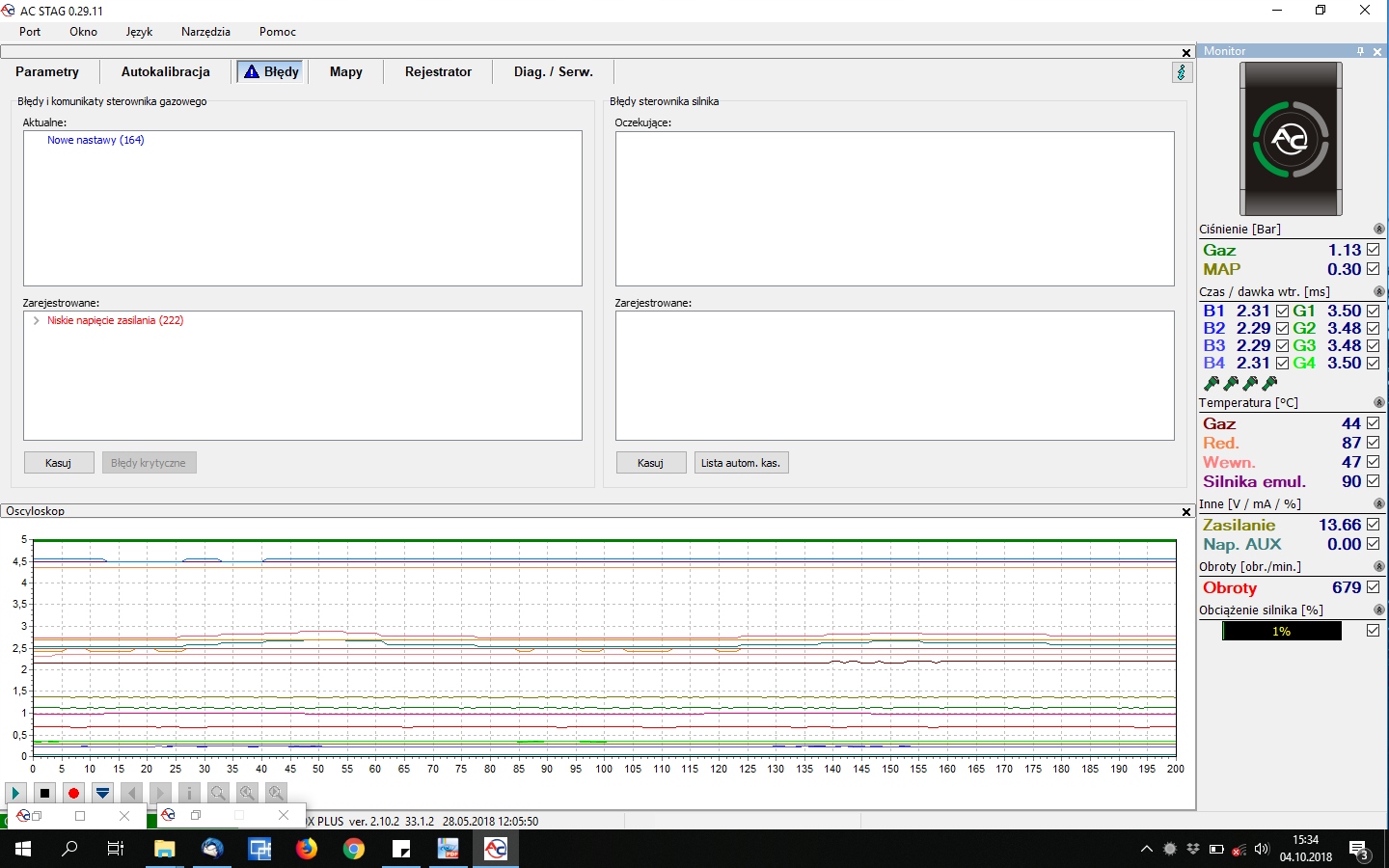Switch to the Autokalibracja tab
The width and height of the screenshot is (1389, 868).
coord(165,71)
